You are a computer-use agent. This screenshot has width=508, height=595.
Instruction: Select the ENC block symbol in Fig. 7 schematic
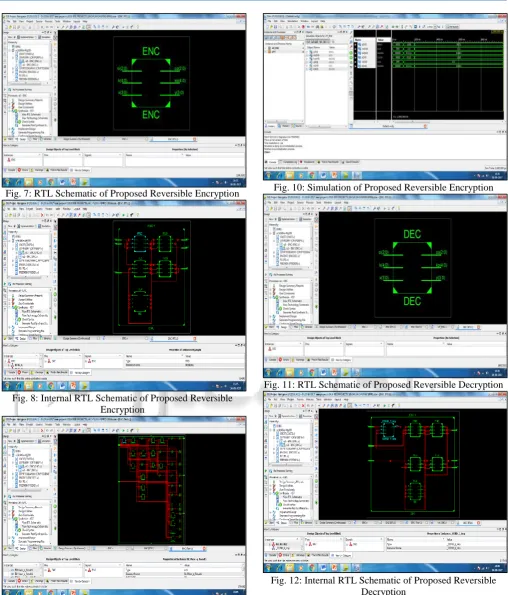point(151,83)
